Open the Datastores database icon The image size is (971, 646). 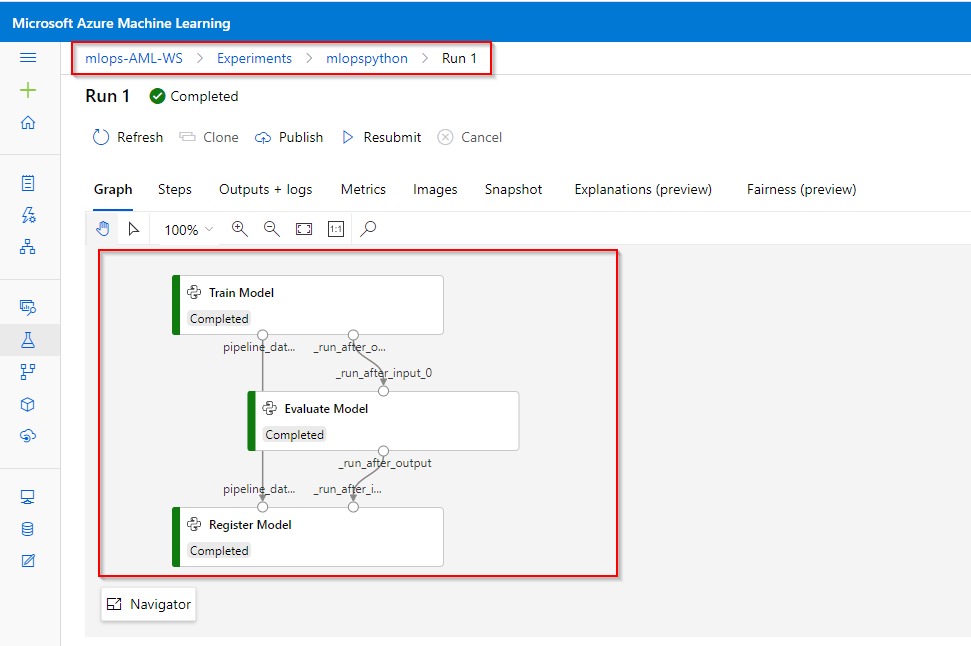coord(26,528)
